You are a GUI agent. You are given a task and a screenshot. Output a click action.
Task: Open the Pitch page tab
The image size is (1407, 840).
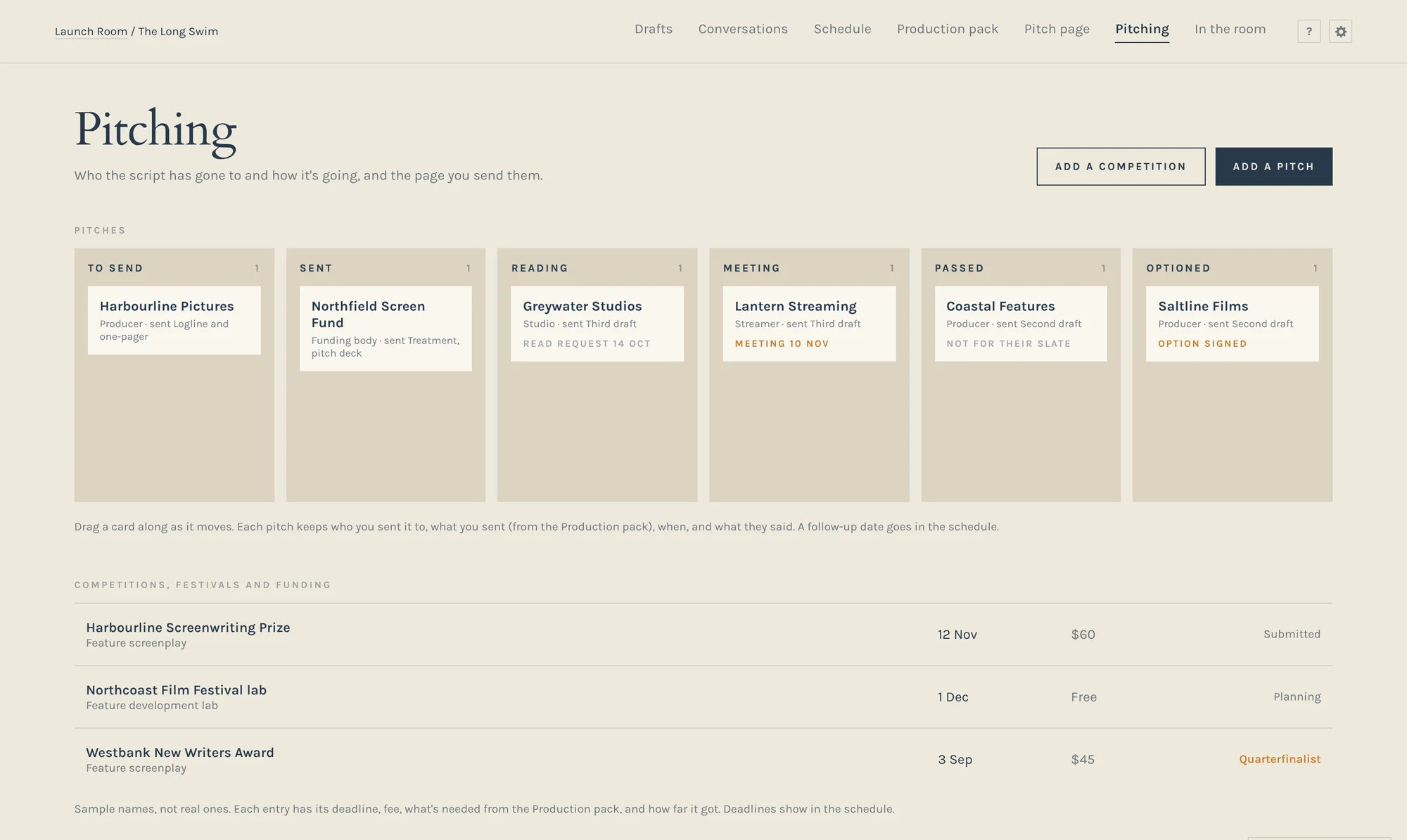(1057, 29)
